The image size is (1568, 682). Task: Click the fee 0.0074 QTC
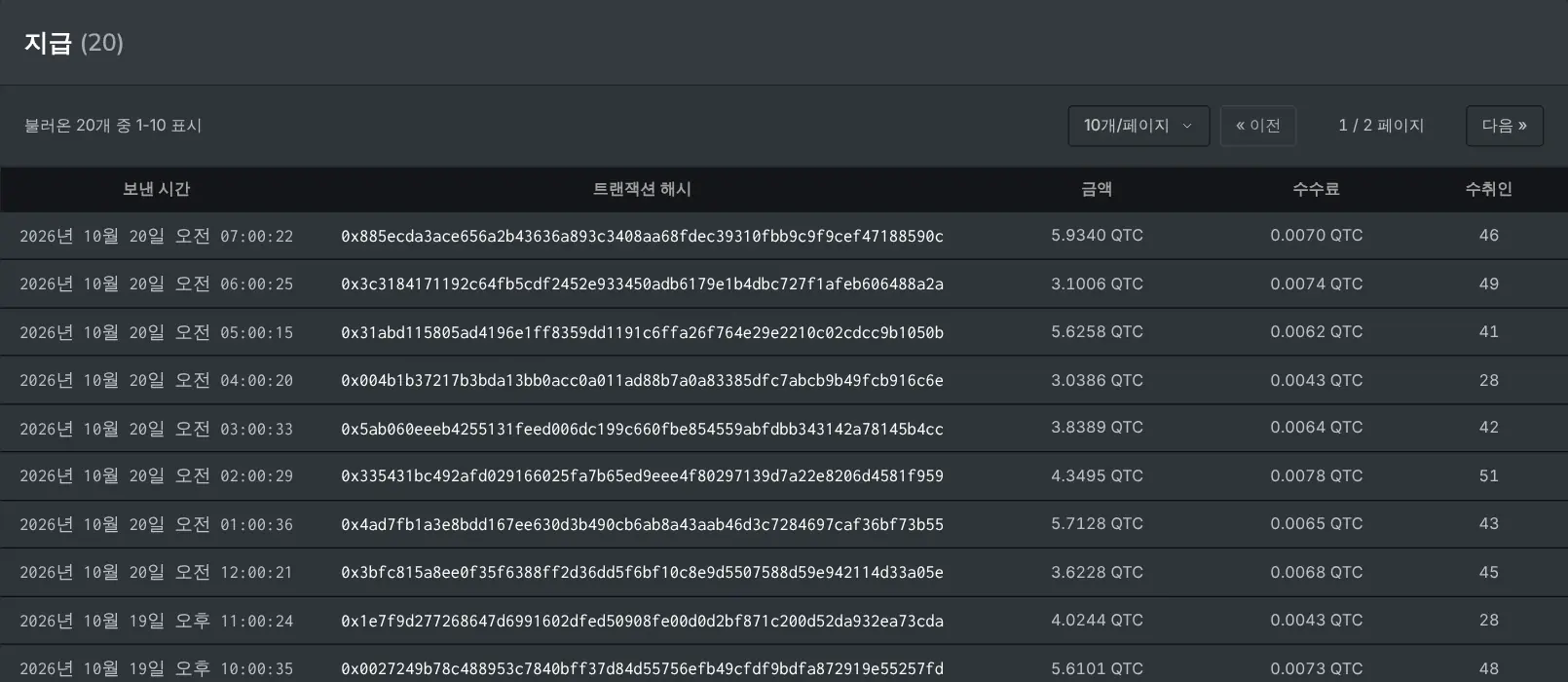(1316, 284)
